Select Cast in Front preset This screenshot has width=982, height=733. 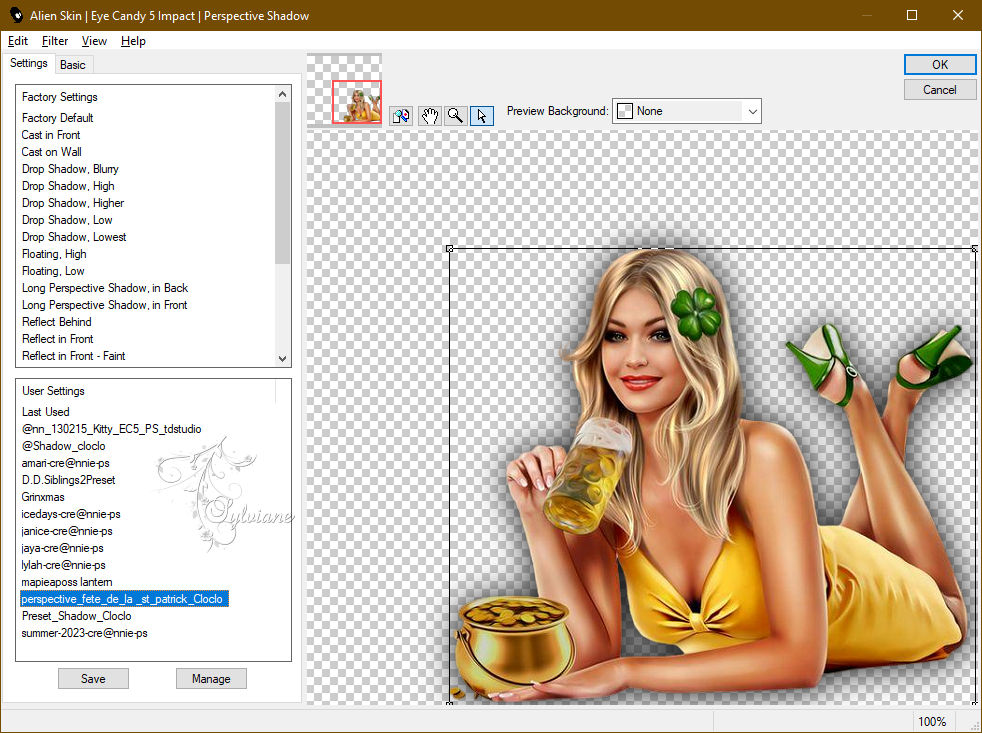[51, 135]
